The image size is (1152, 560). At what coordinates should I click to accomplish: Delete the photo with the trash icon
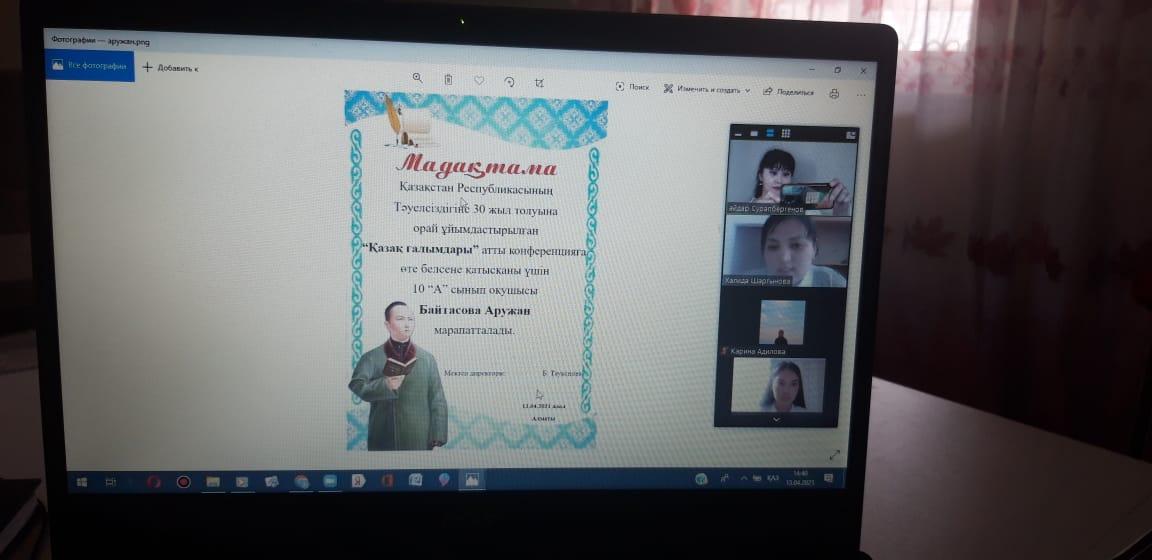[448, 80]
